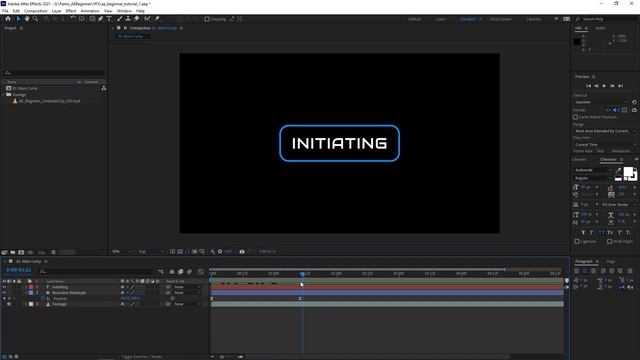Select the Rectangle shape tool
This screenshot has height=360, width=640.
92,19
